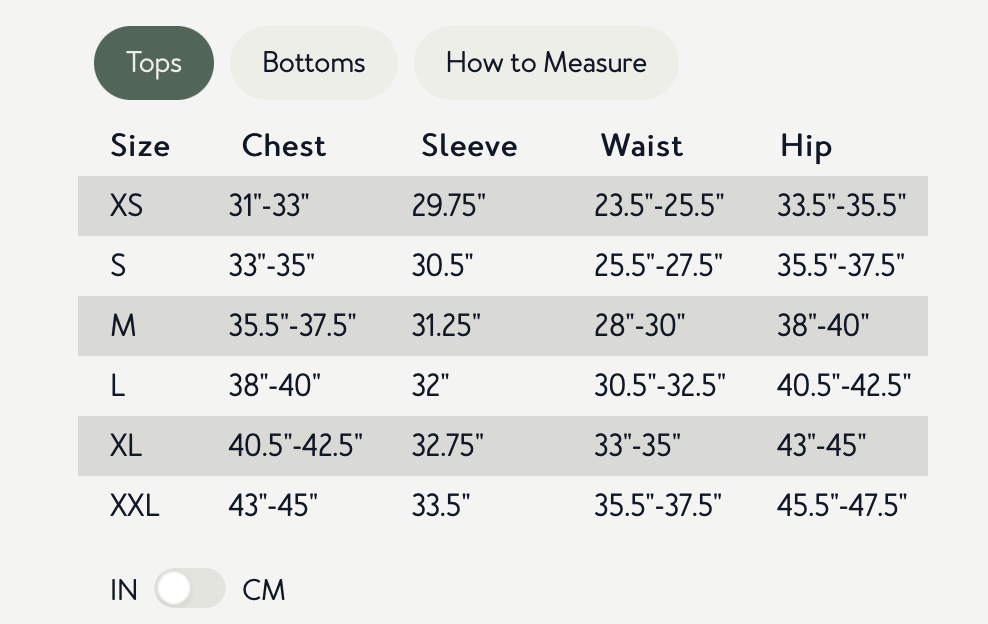Click the Sleeve column header
This screenshot has width=988, height=624.
point(469,146)
